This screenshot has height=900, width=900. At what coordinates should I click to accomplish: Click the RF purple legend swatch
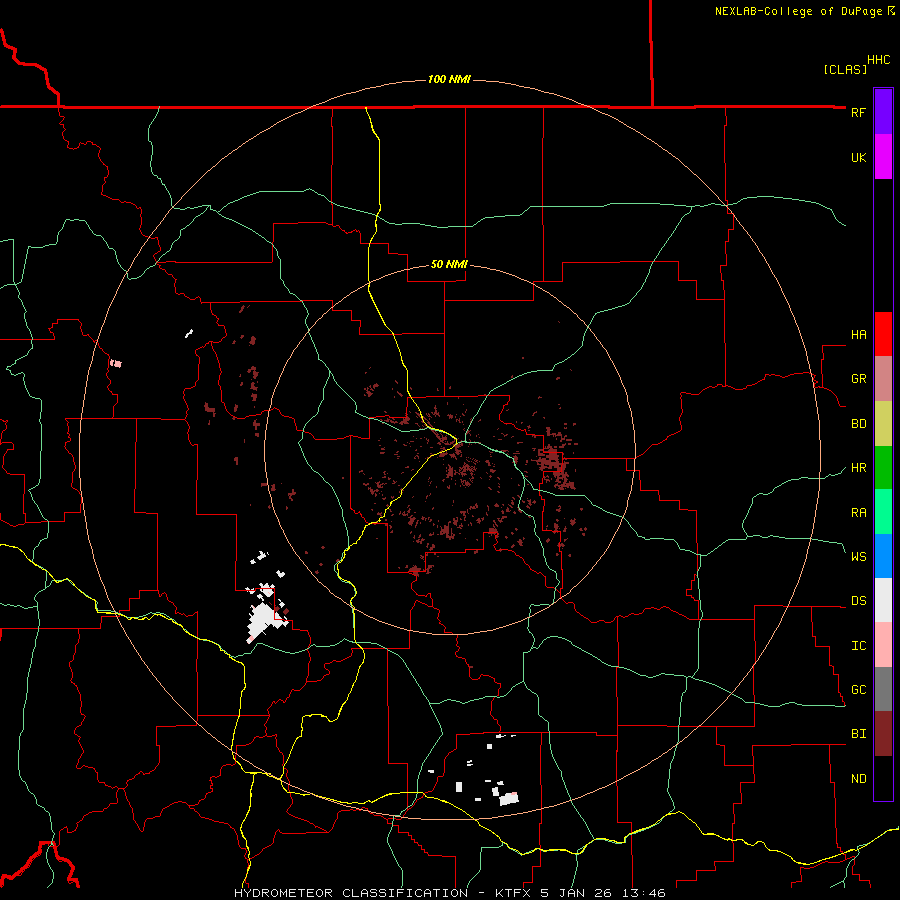tap(883, 112)
